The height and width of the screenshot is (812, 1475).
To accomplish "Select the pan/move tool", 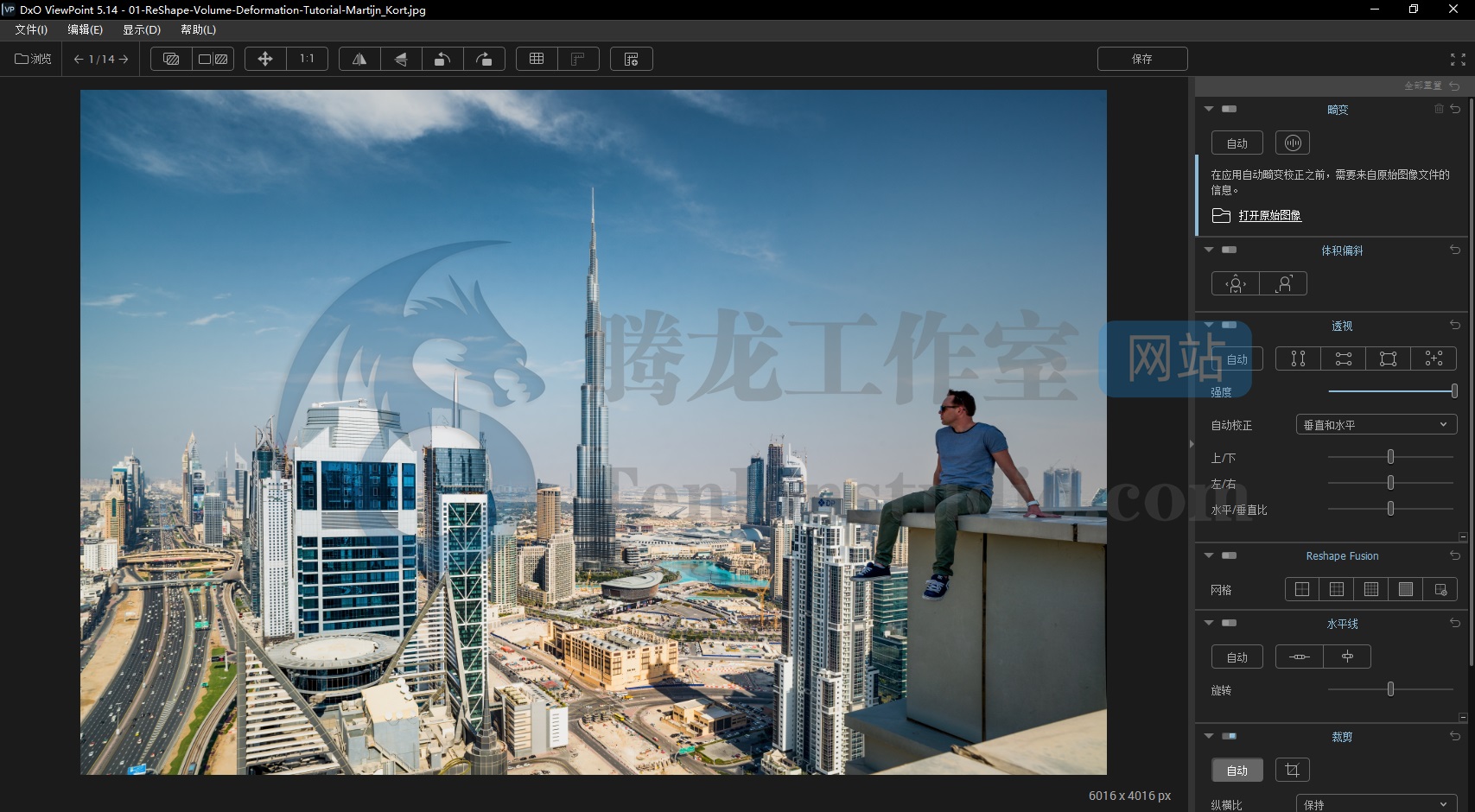I will (x=265, y=59).
